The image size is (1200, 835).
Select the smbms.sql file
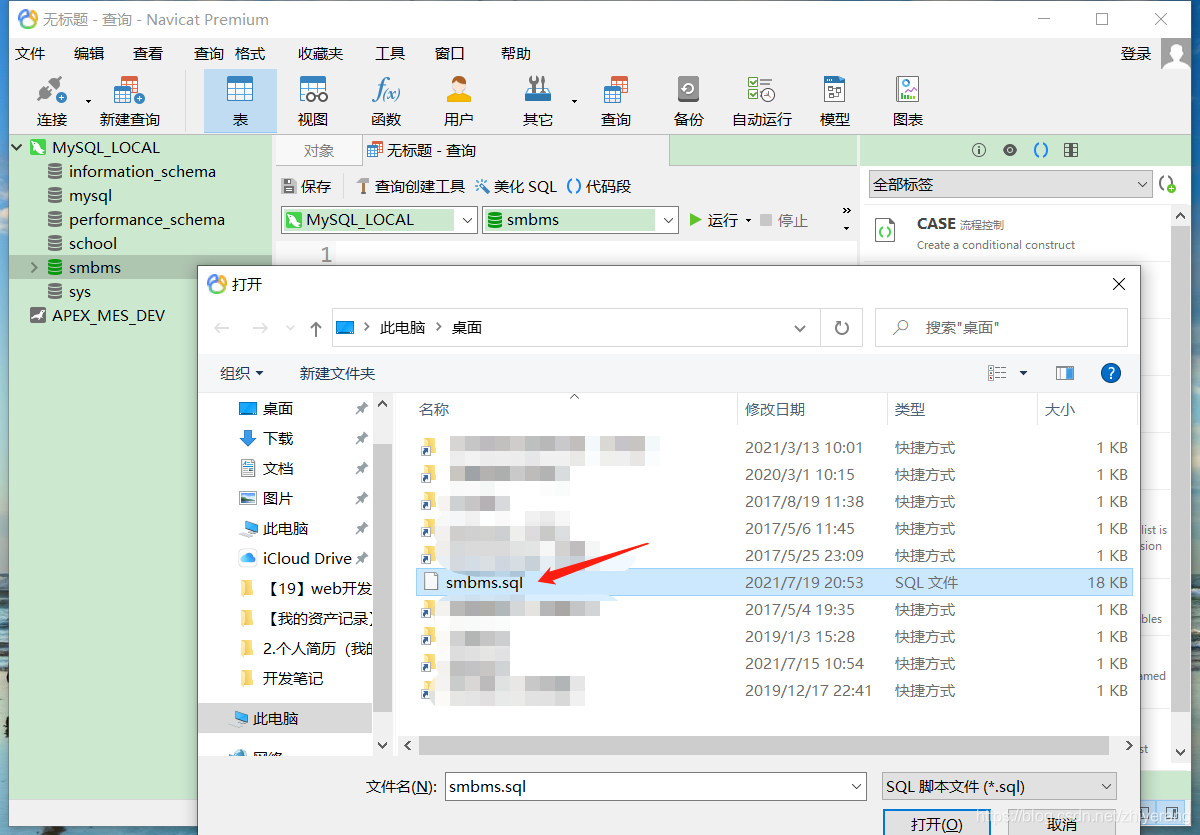tap(773, 582)
